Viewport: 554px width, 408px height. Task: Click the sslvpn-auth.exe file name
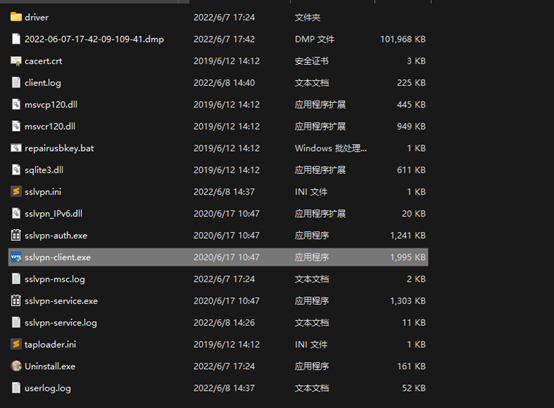pyautogui.click(x=56, y=236)
